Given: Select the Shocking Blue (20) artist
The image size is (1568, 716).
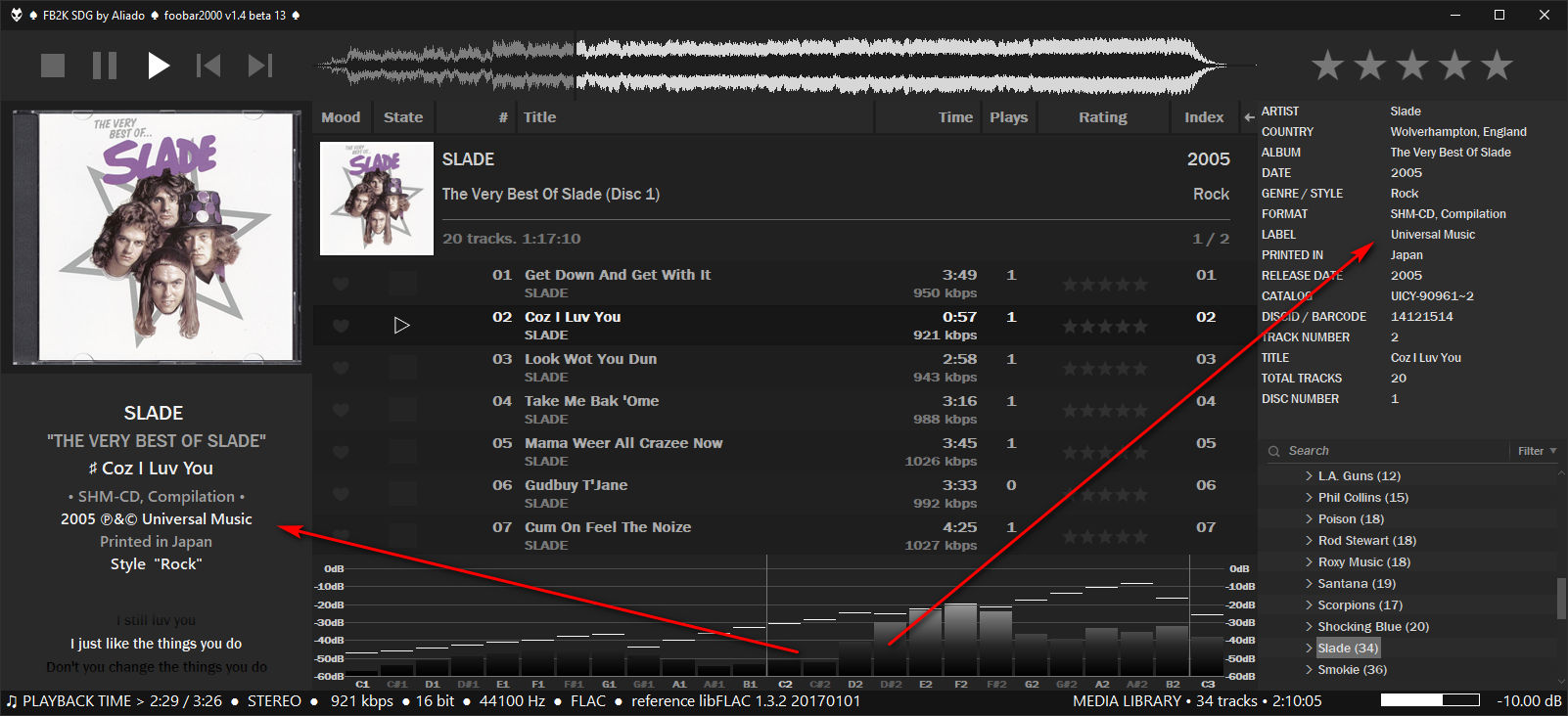Looking at the screenshot, I should coord(1372,627).
